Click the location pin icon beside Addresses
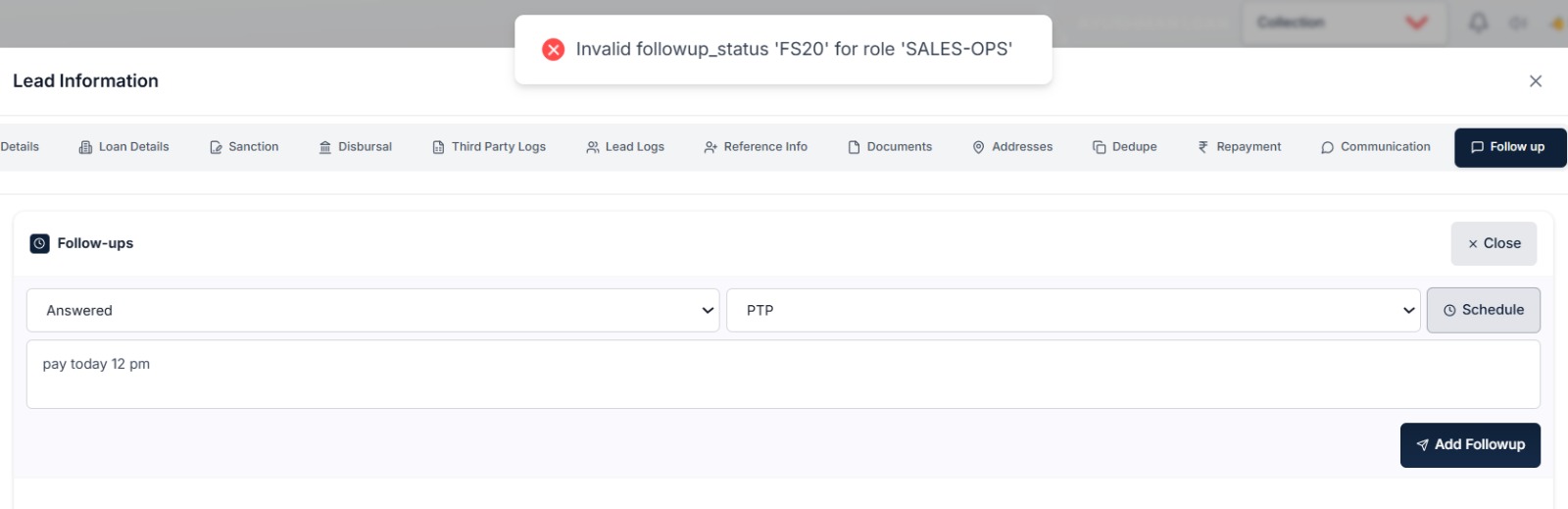The image size is (1568, 509). [x=978, y=147]
